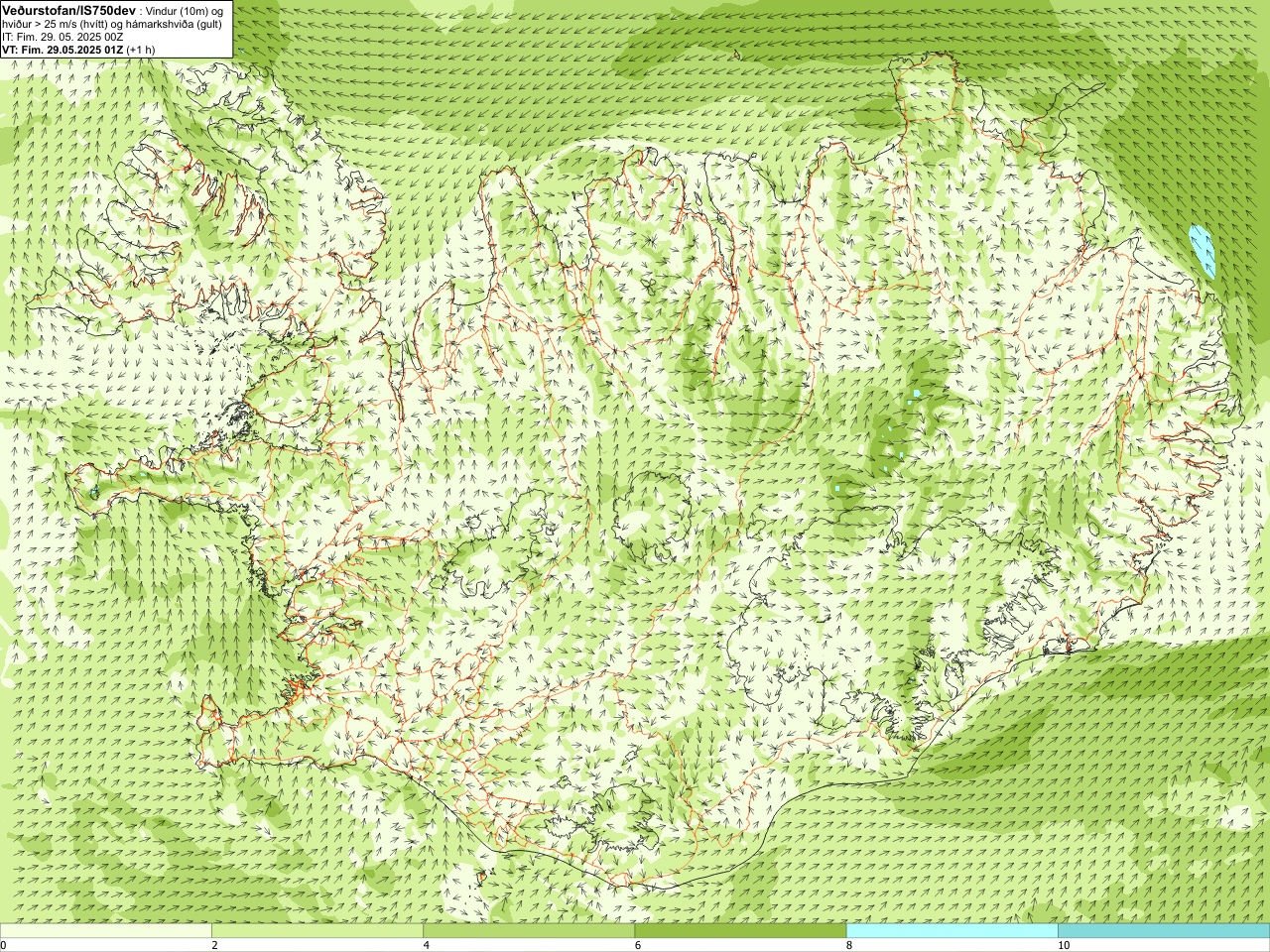Click the palest legend color segment, 0–2
1270x952 pixels.
click(x=105, y=931)
